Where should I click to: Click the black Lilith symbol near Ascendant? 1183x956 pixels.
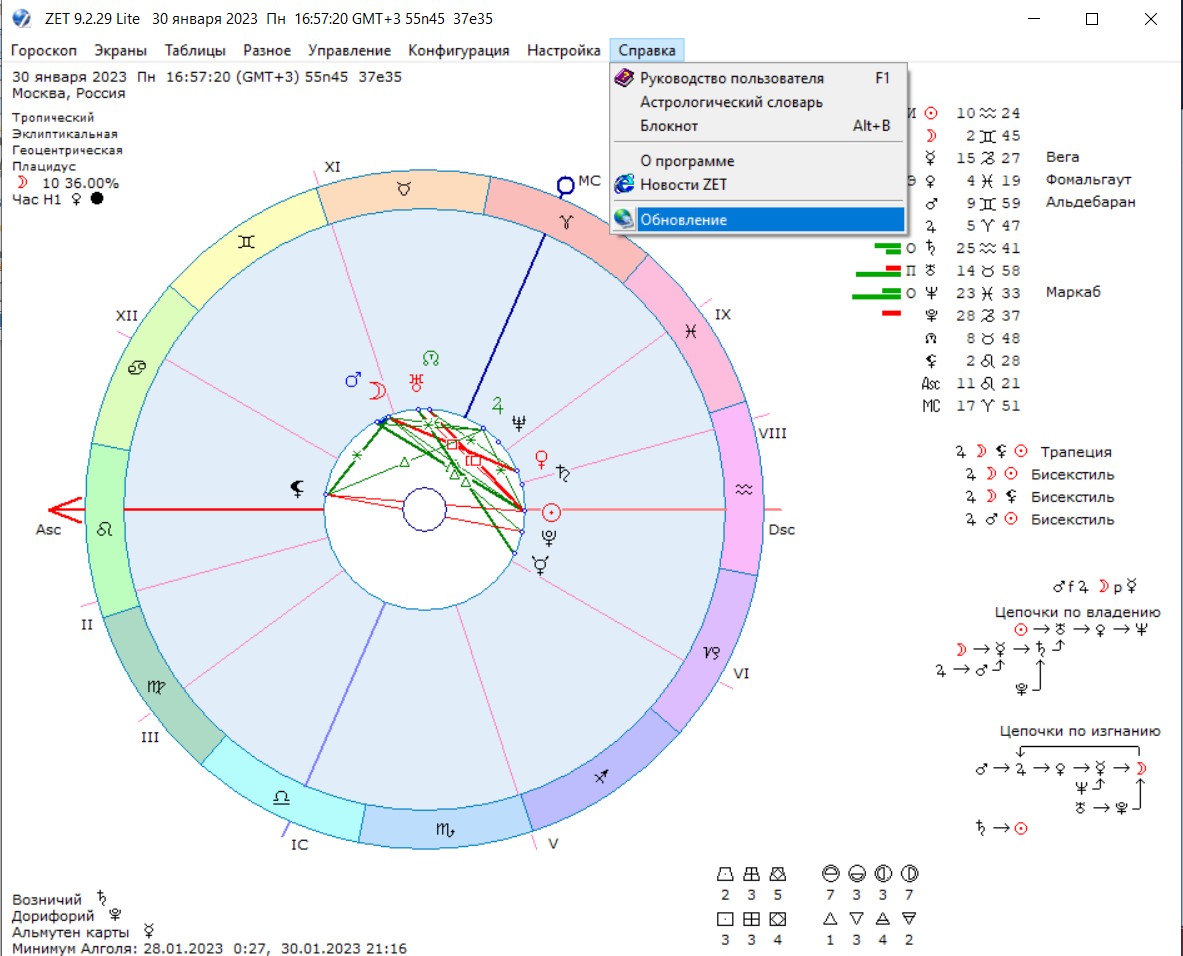(298, 488)
